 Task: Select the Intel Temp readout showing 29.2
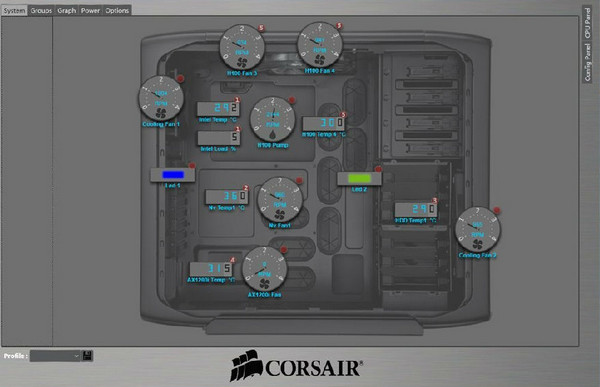point(218,109)
